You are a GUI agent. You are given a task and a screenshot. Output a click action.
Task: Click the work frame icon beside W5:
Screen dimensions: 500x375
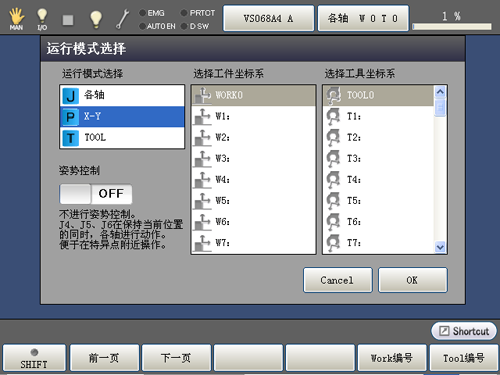coord(202,201)
